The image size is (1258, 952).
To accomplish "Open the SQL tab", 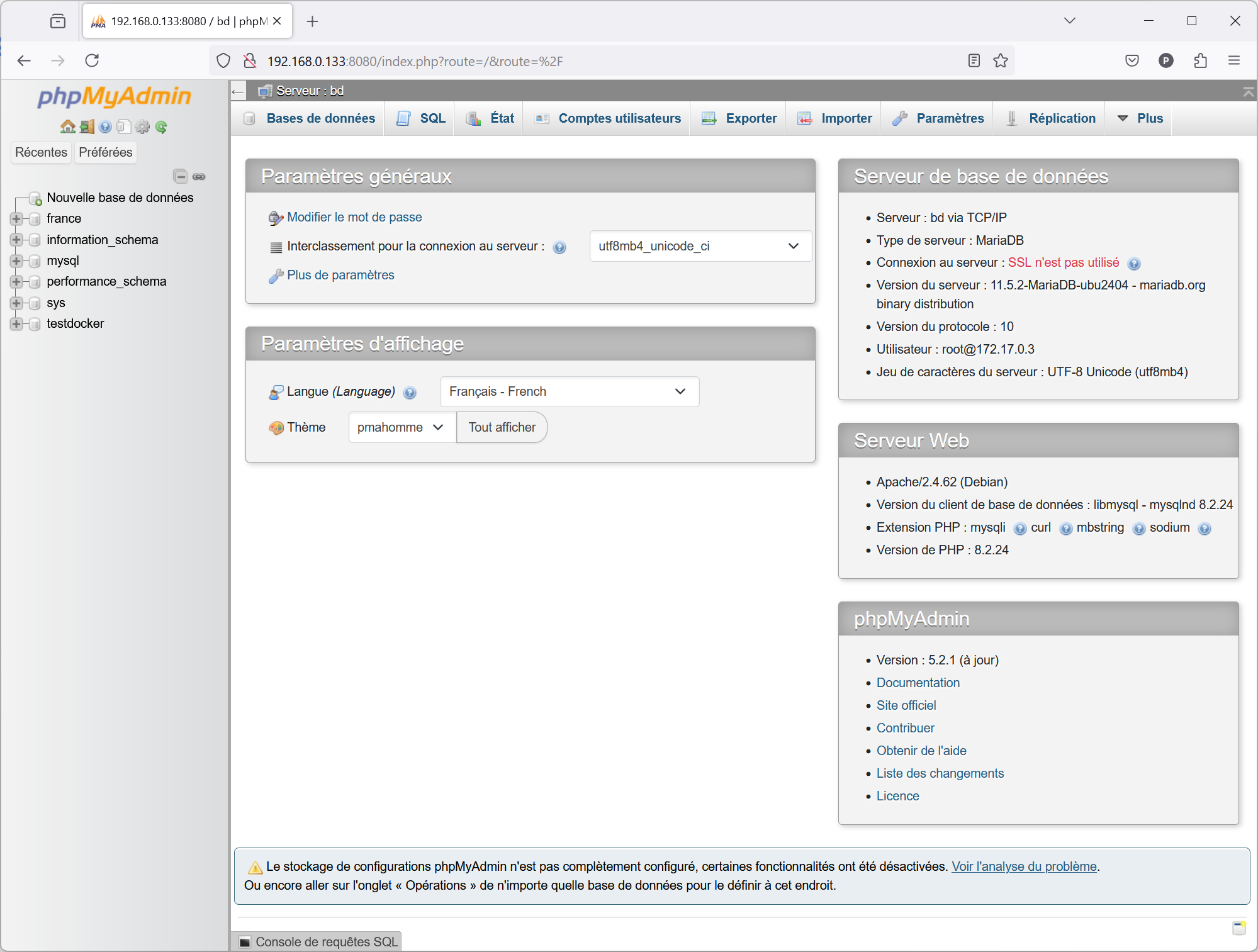I will pyautogui.click(x=420, y=118).
